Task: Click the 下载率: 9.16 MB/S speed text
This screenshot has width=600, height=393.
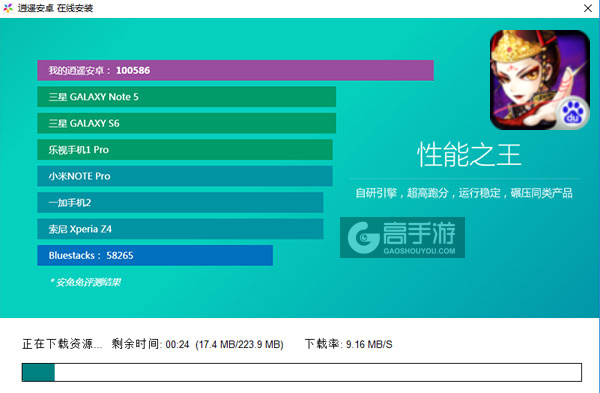Action: click(349, 344)
